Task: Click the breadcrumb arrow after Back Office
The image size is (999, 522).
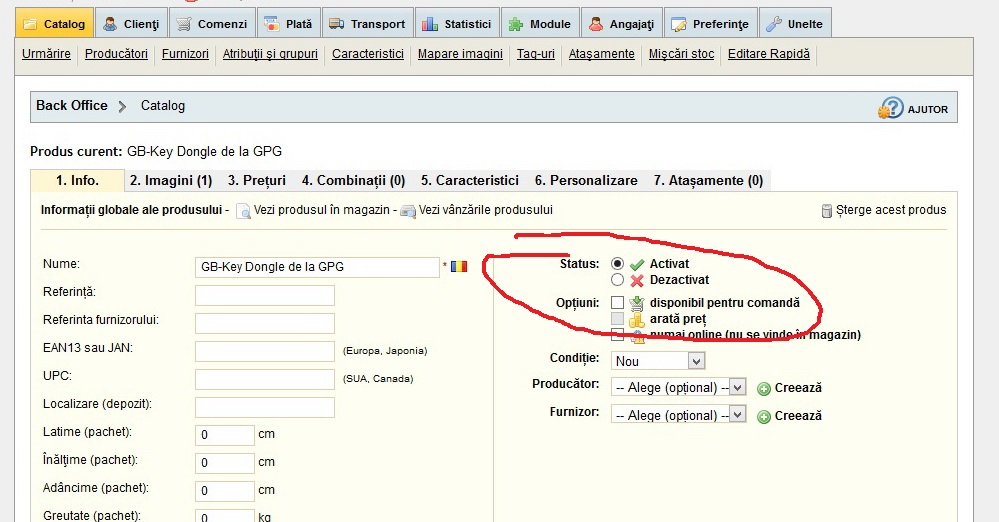Action: coord(122,106)
